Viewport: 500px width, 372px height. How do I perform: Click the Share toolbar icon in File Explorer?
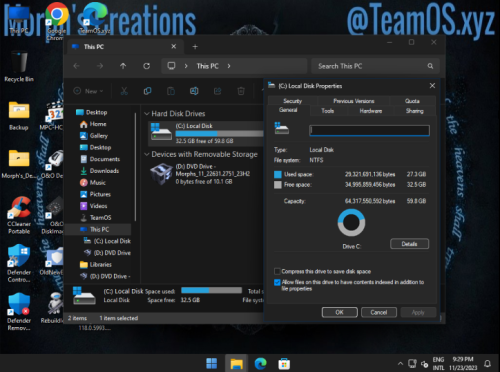click(217, 91)
